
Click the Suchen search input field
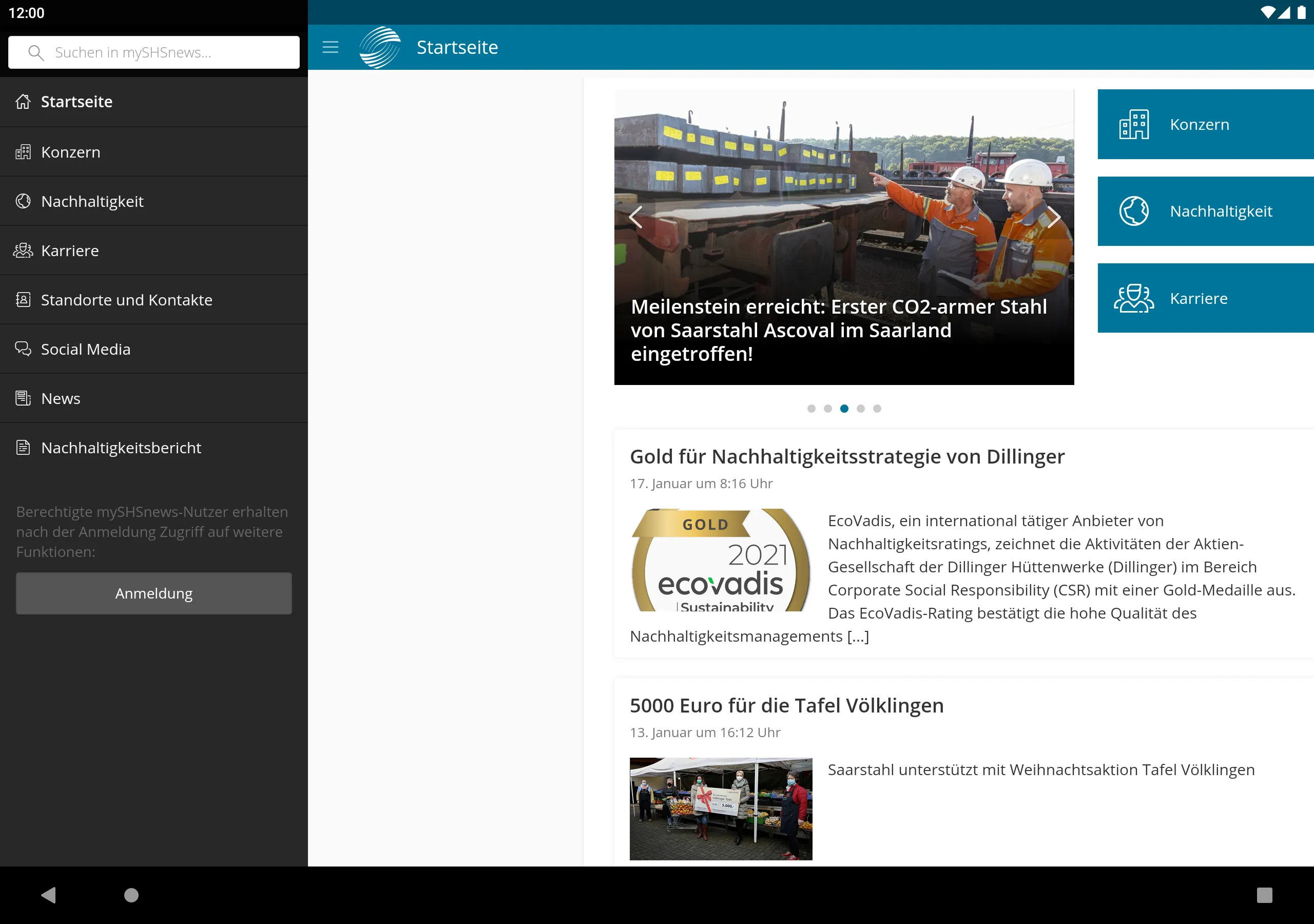tap(154, 52)
